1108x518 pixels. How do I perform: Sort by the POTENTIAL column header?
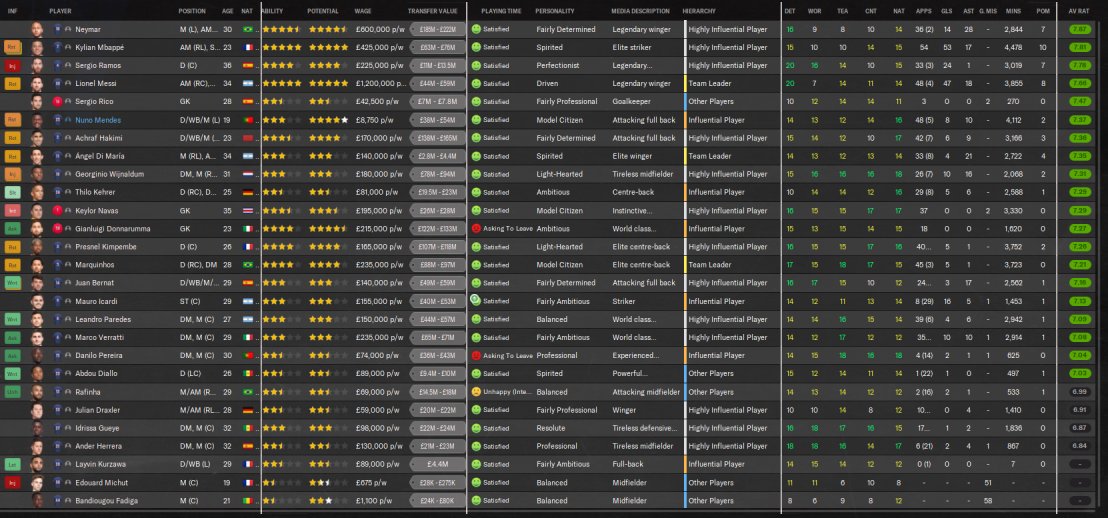(x=323, y=11)
